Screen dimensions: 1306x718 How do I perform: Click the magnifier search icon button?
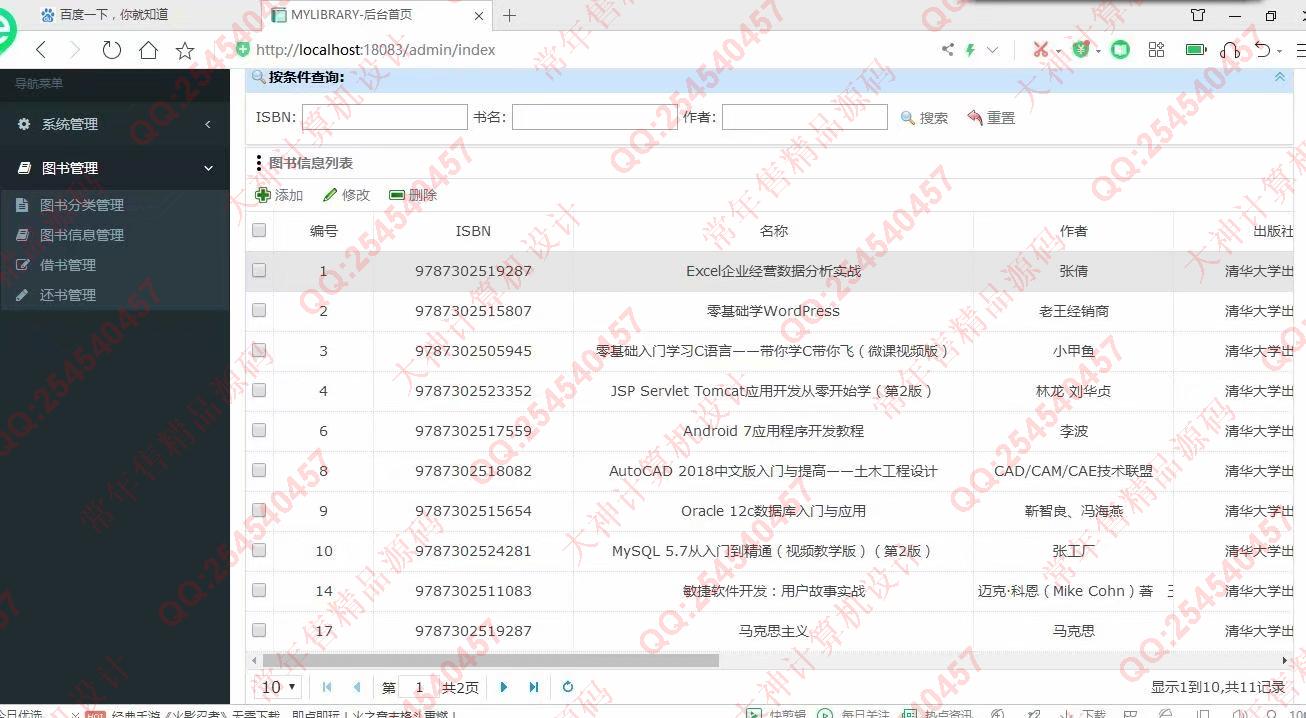(x=907, y=118)
